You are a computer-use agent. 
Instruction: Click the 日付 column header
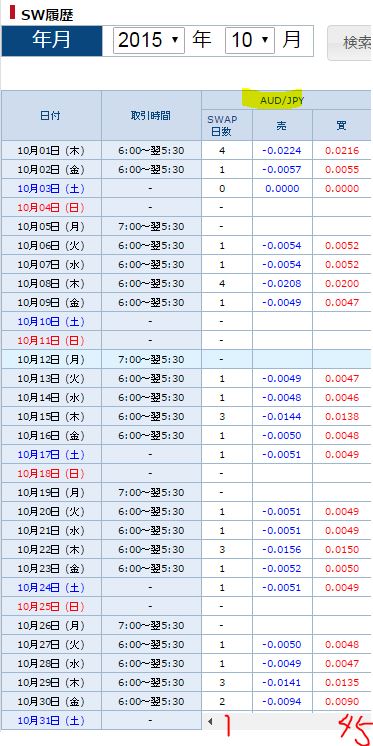(50, 116)
